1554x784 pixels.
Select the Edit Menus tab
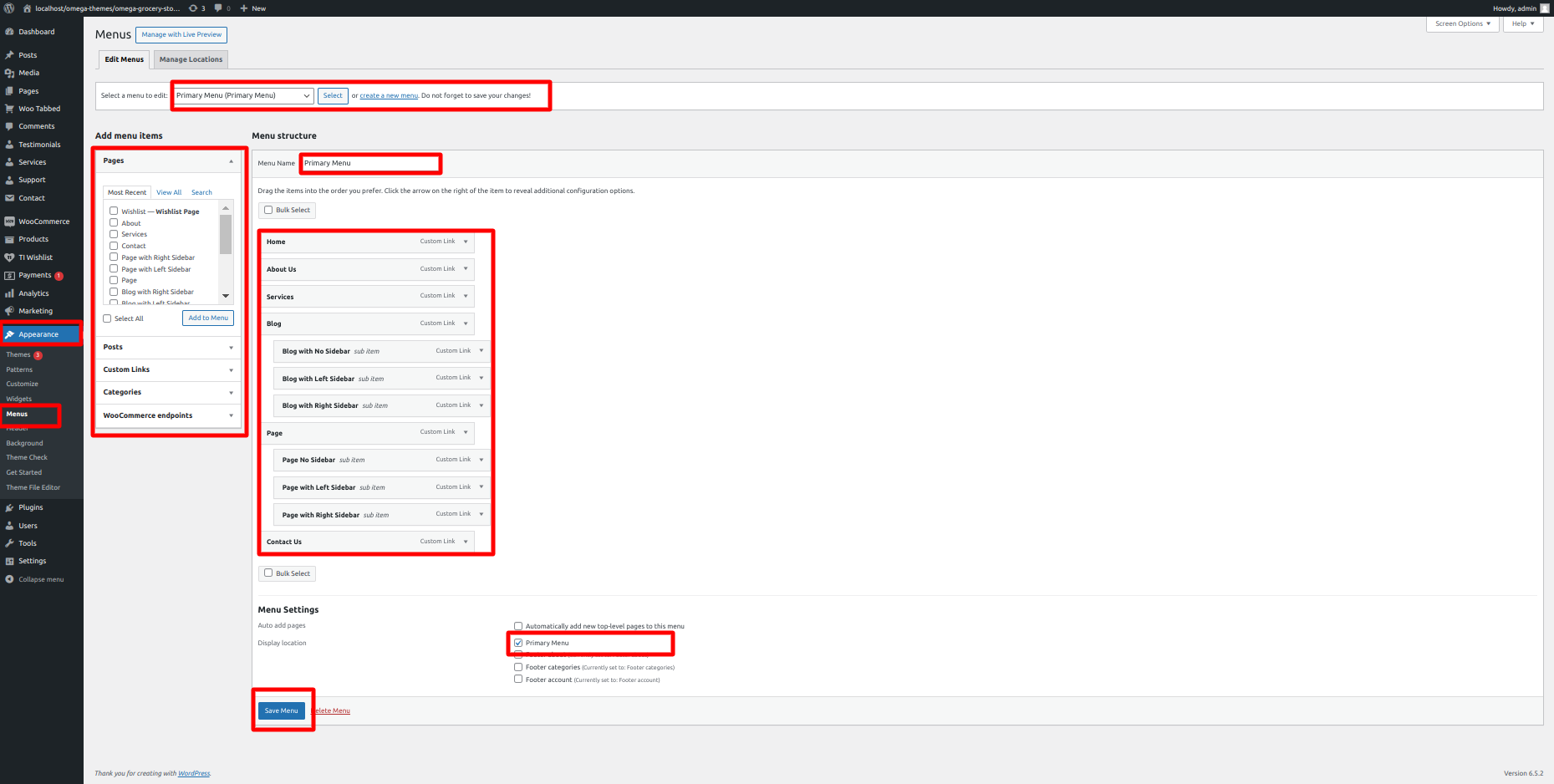(x=124, y=59)
